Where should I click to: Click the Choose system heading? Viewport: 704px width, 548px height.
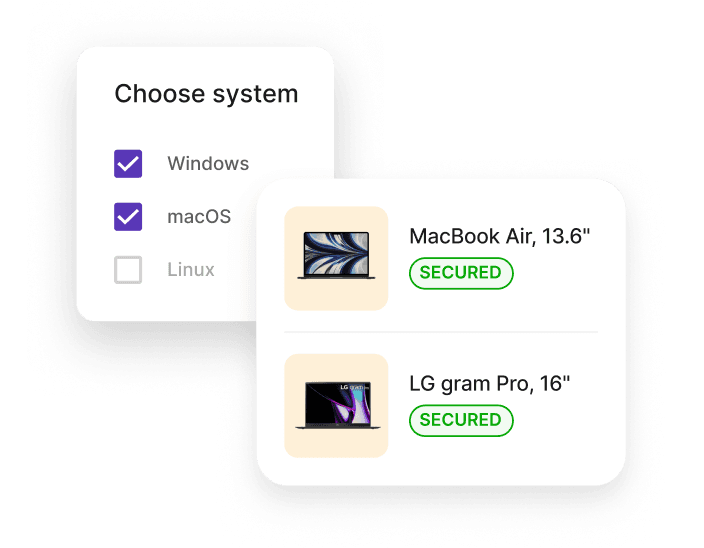[x=206, y=94]
